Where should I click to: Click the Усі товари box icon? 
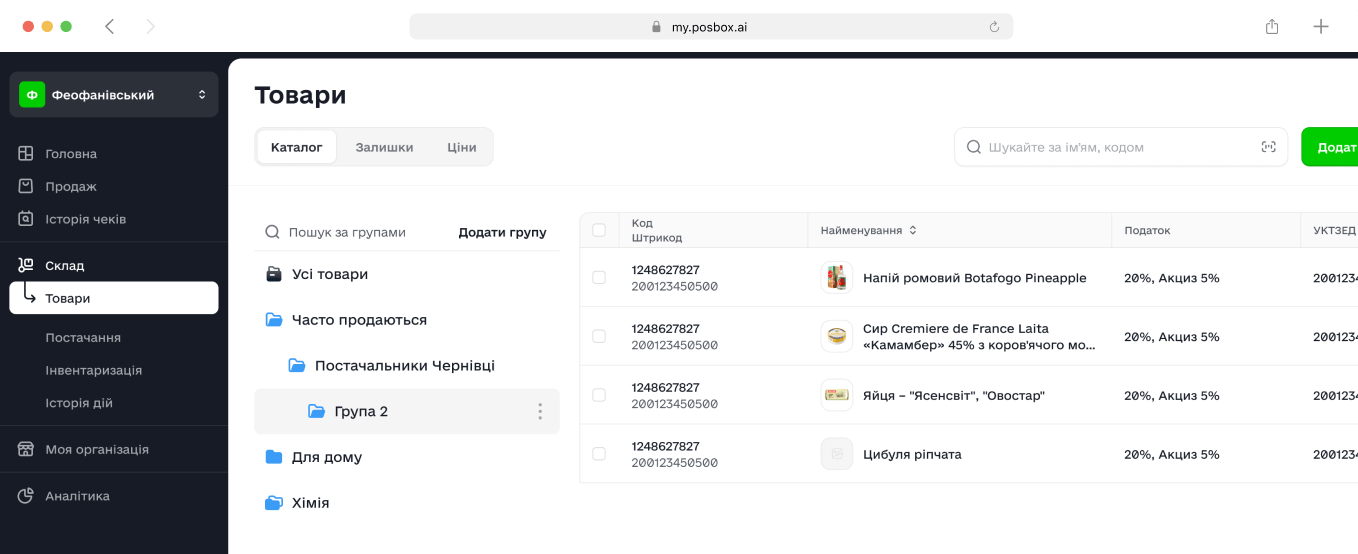point(274,274)
